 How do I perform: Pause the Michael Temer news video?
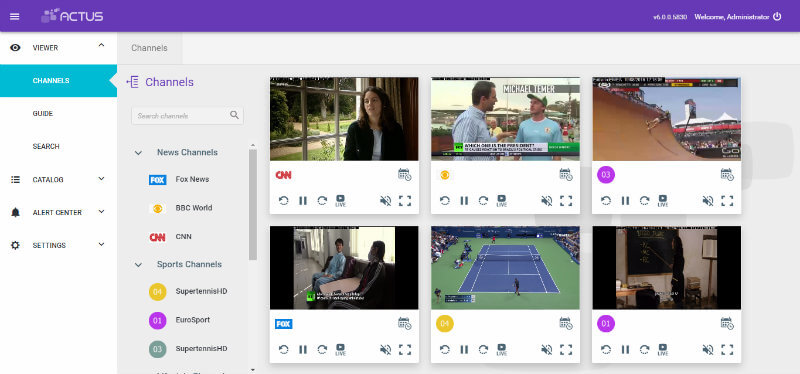point(464,201)
